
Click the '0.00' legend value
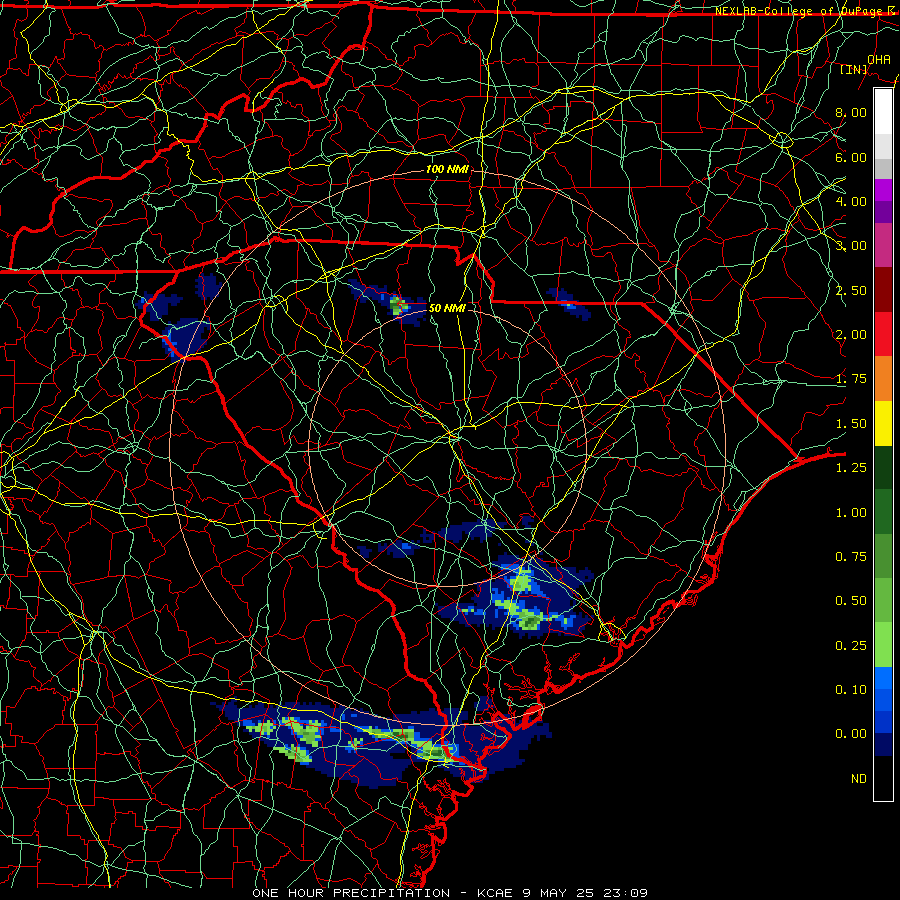click(x=851, y=734)
